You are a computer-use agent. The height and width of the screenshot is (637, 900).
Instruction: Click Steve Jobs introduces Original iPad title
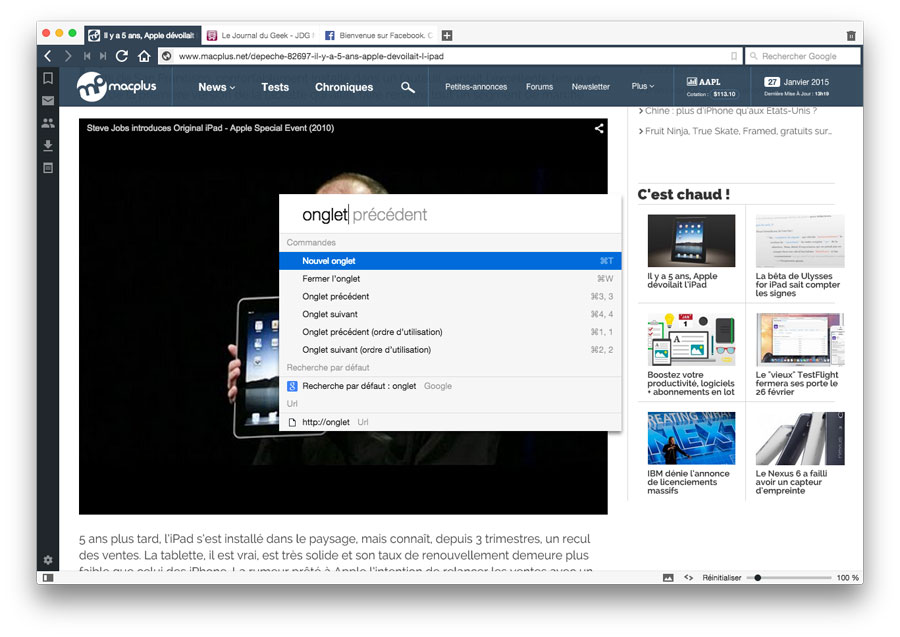(x=210, y=128)
